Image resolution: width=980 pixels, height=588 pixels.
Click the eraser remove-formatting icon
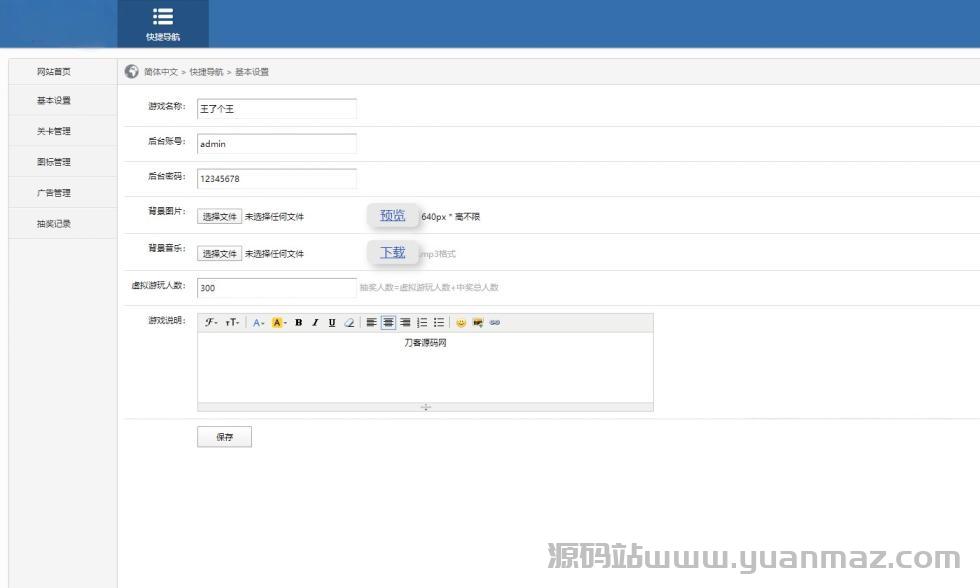(x=349, y=323)
